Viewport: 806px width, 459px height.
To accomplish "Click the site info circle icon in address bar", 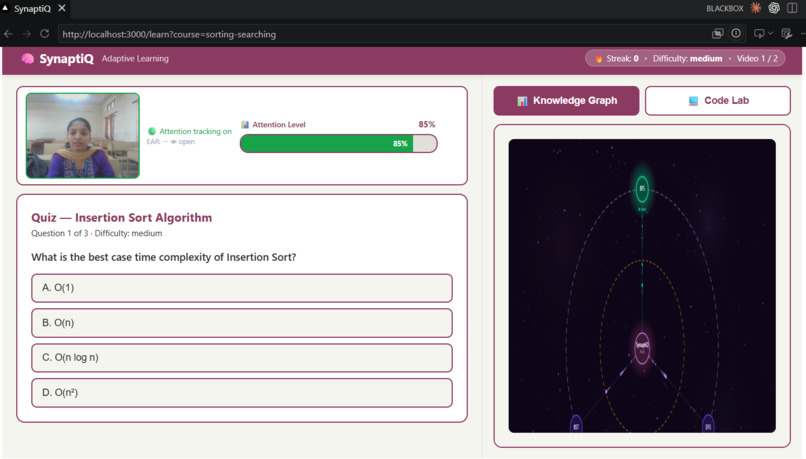I will [736, 33].
